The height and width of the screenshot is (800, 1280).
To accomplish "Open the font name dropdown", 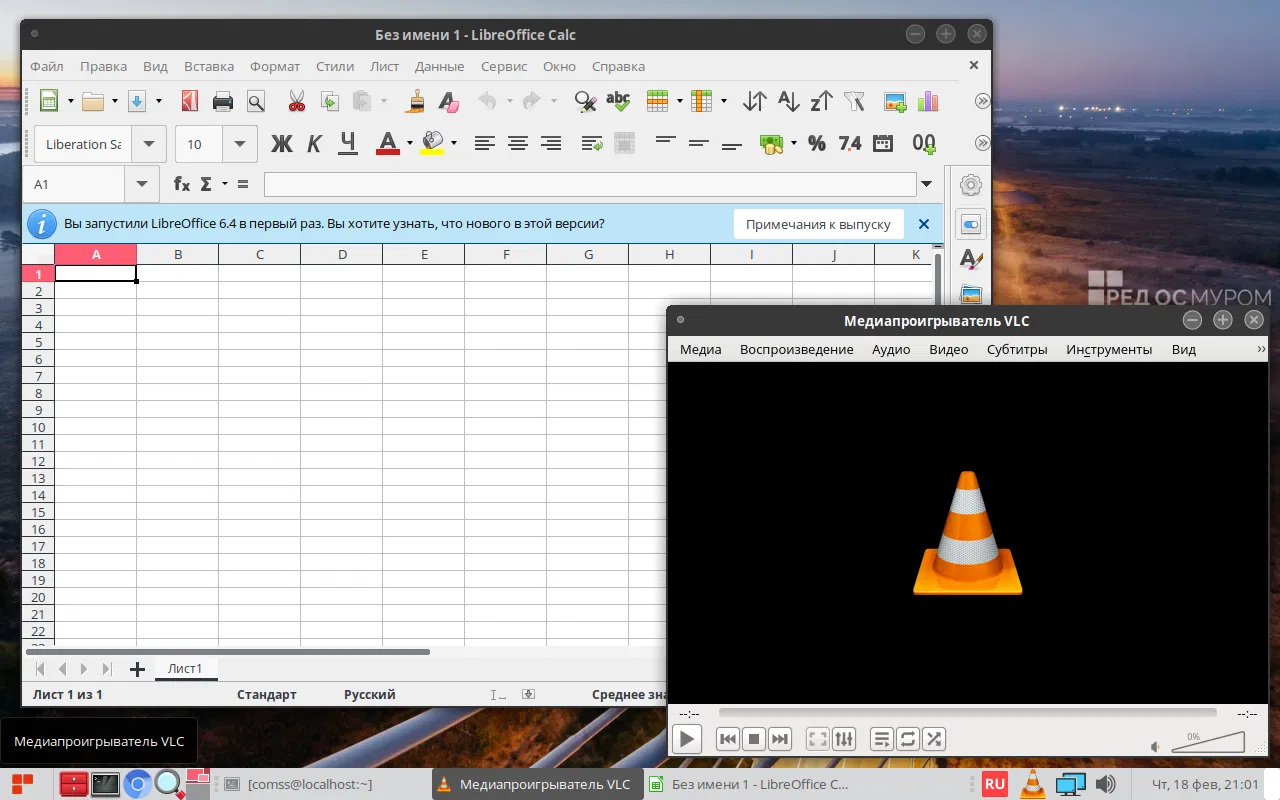I will [x=149, y=144].
